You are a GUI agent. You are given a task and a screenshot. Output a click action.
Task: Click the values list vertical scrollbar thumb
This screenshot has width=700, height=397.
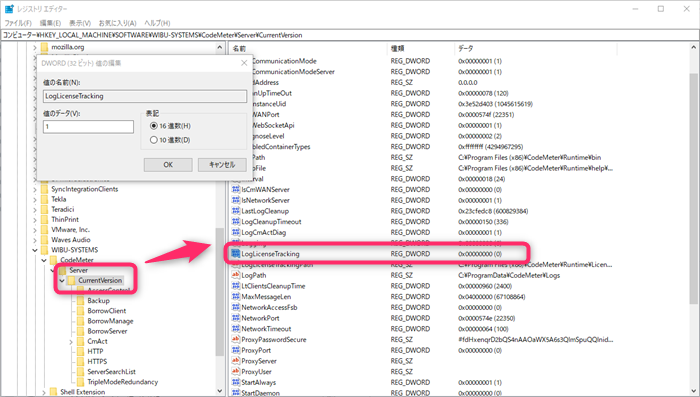tap(693, 189)
